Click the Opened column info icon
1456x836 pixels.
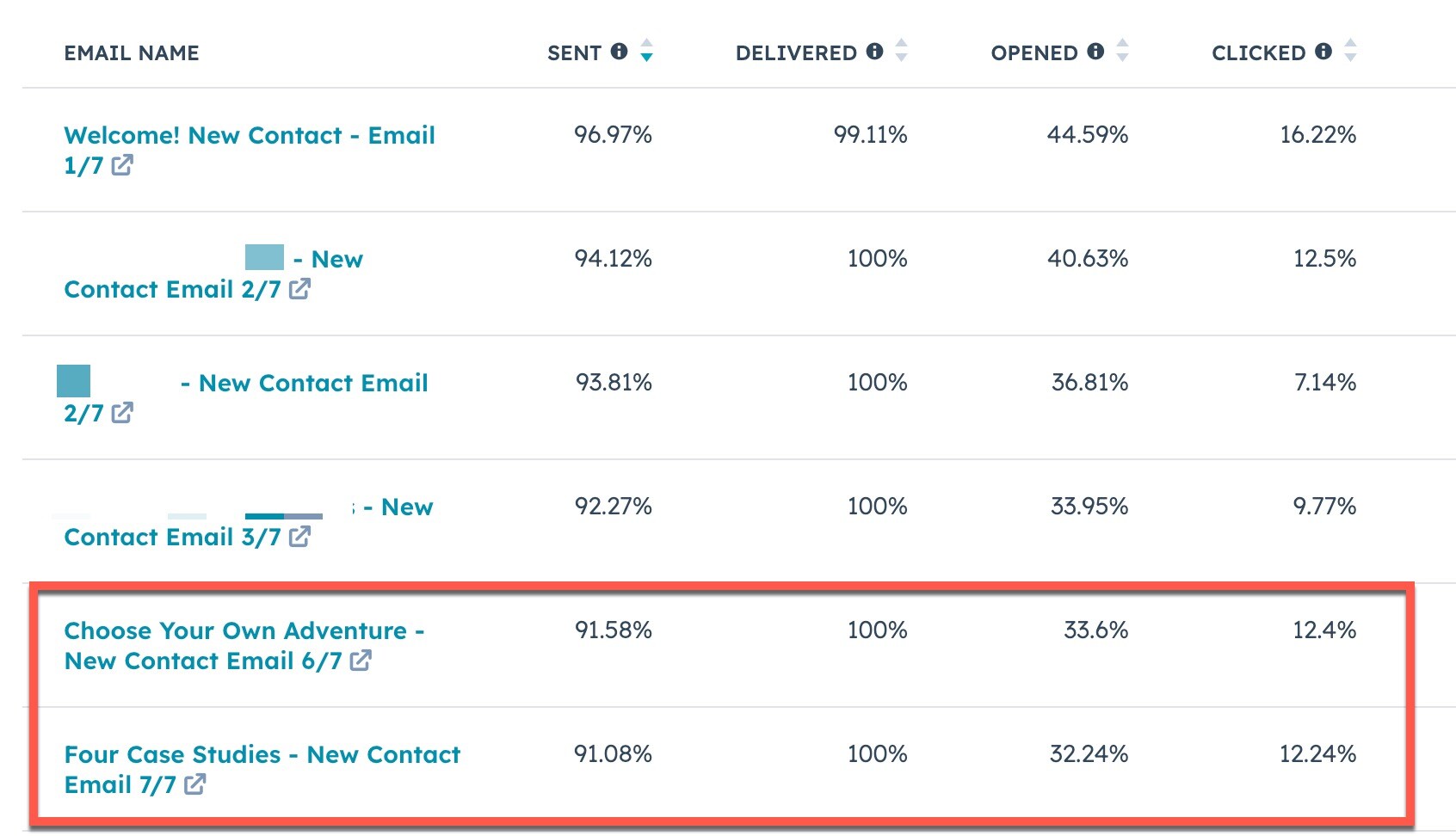[x=1095, y=52]
